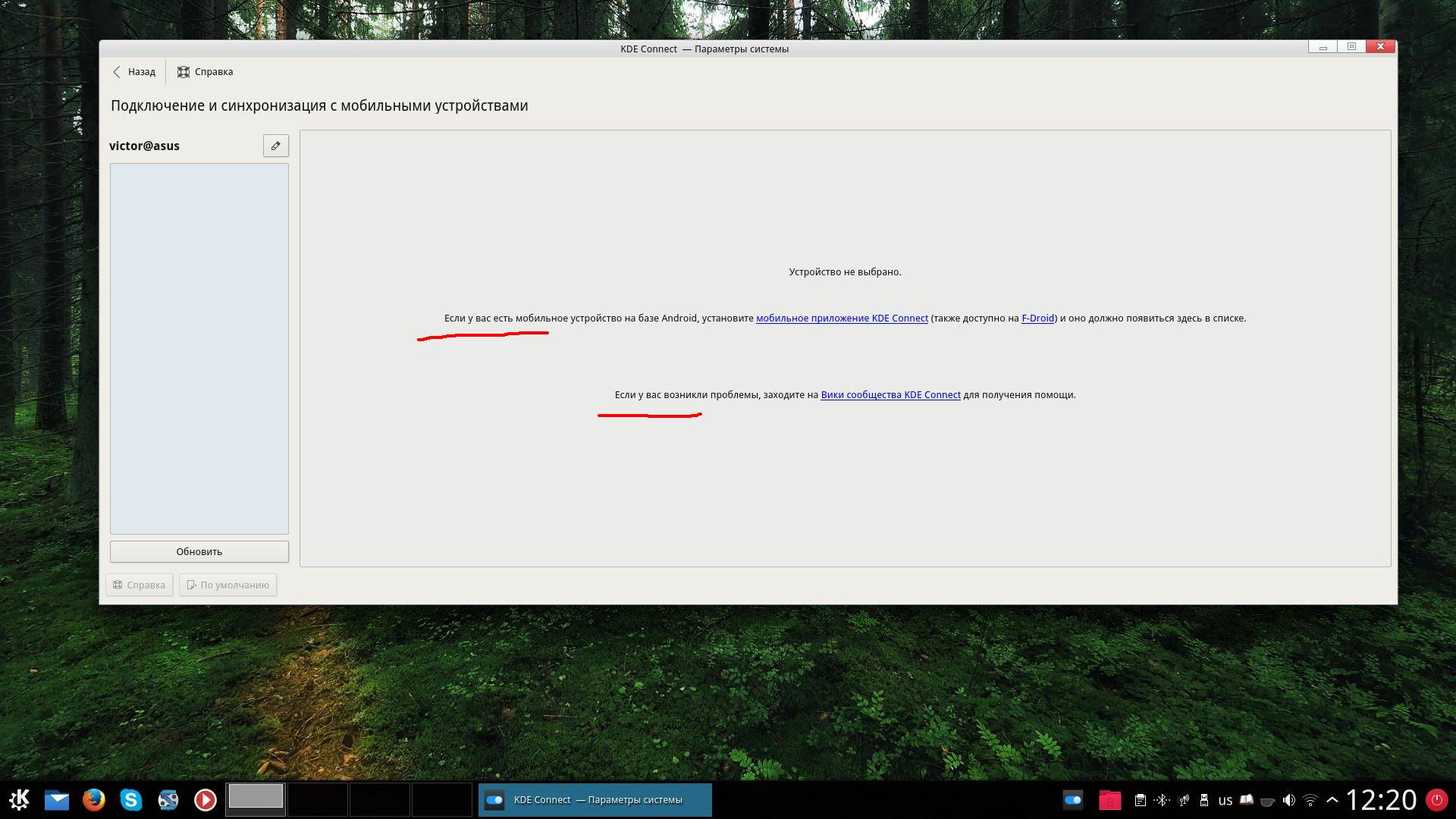
Task: Open the KDE application launcher menu
Action: (19, 799)
